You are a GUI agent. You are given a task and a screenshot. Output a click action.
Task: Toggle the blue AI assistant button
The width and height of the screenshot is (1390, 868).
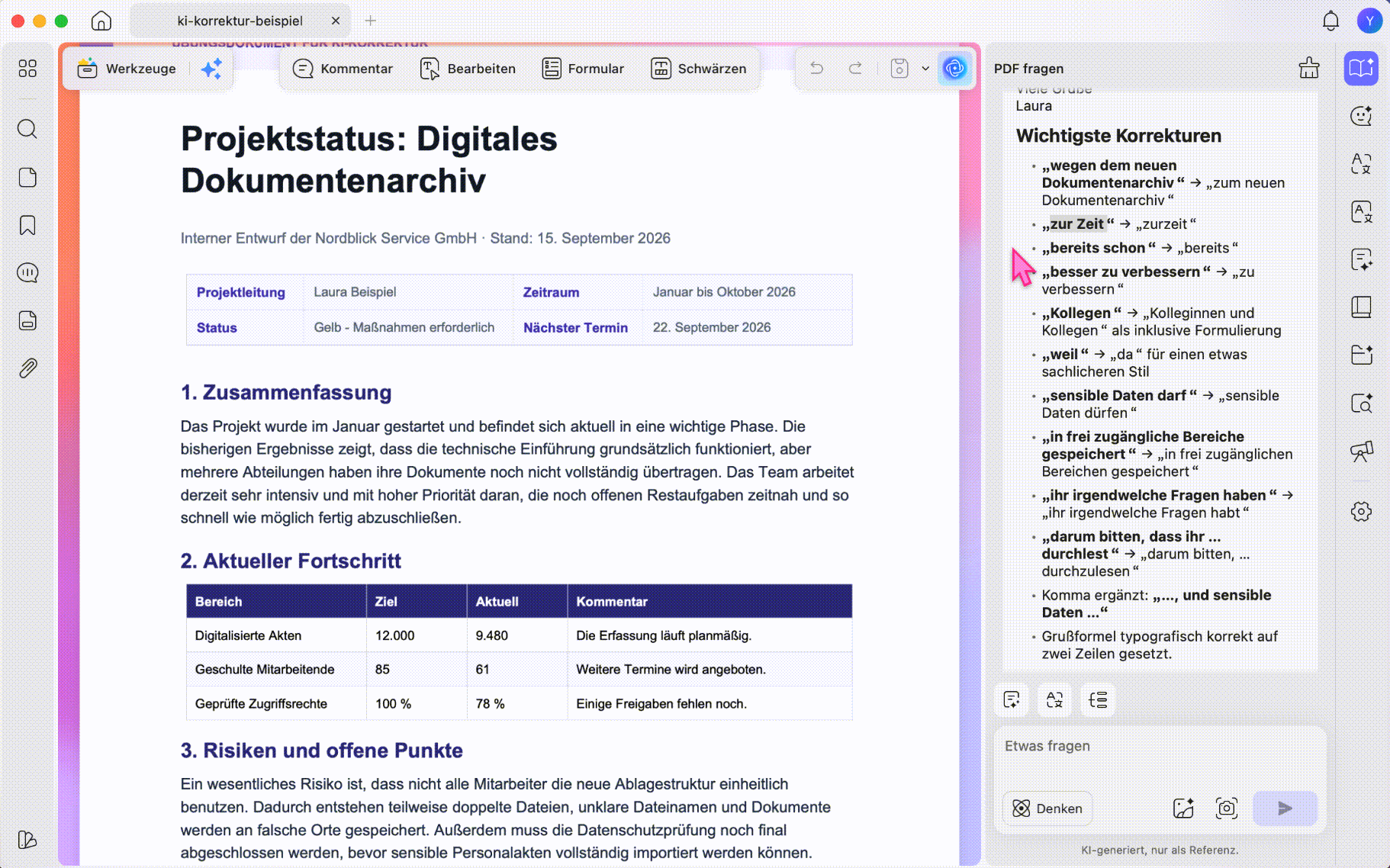tap(954, 69)
